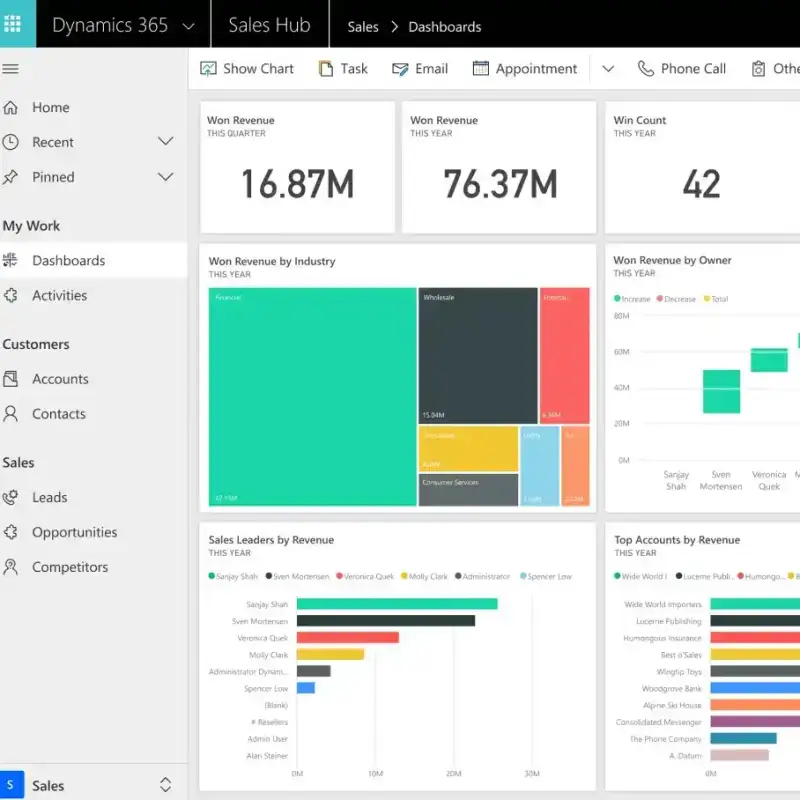
Task: Click the 16.87M Won Revenue quarter card
Action: point(297,167)
